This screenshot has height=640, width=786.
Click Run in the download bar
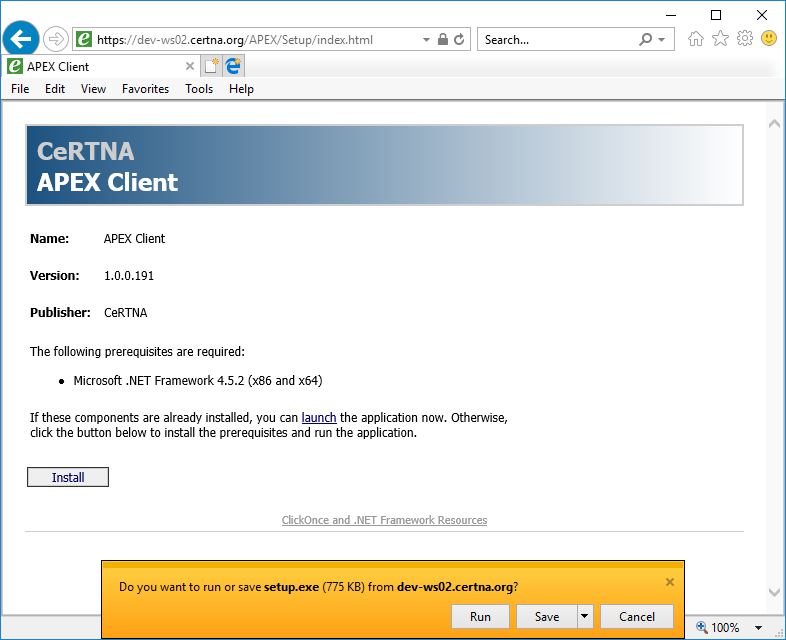(480, 617)
